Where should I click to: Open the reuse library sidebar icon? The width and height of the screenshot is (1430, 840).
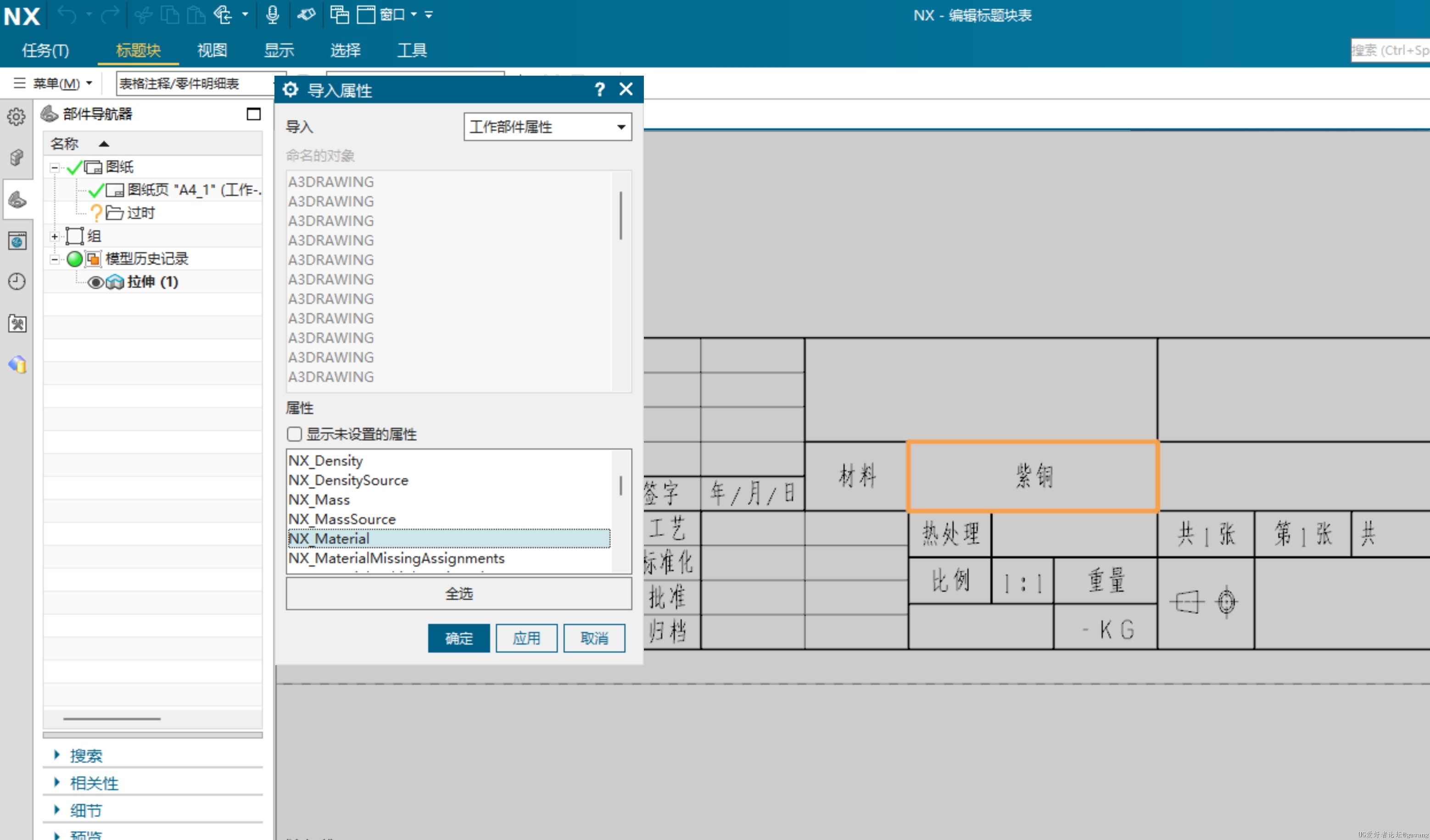[x=17, y=364]
